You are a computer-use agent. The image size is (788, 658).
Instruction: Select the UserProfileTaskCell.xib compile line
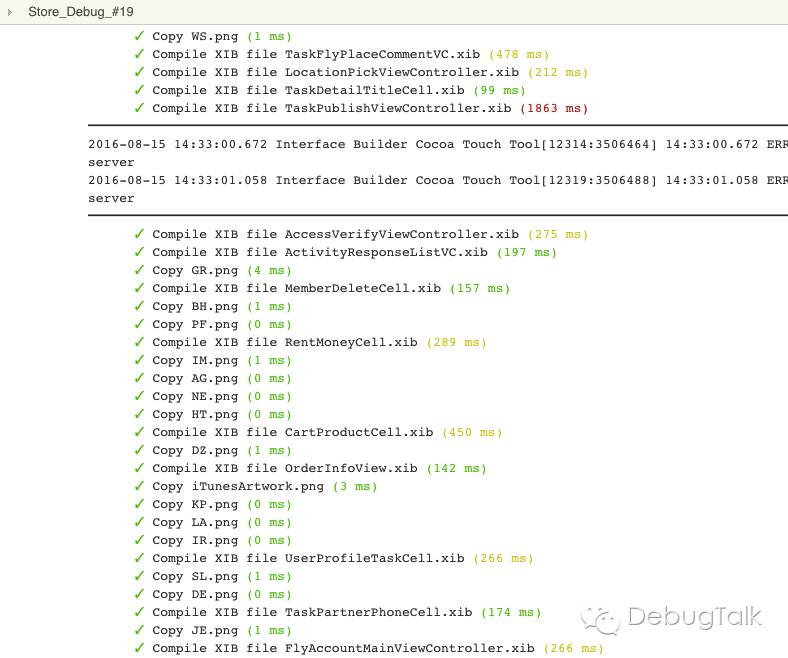coord(334,558)
